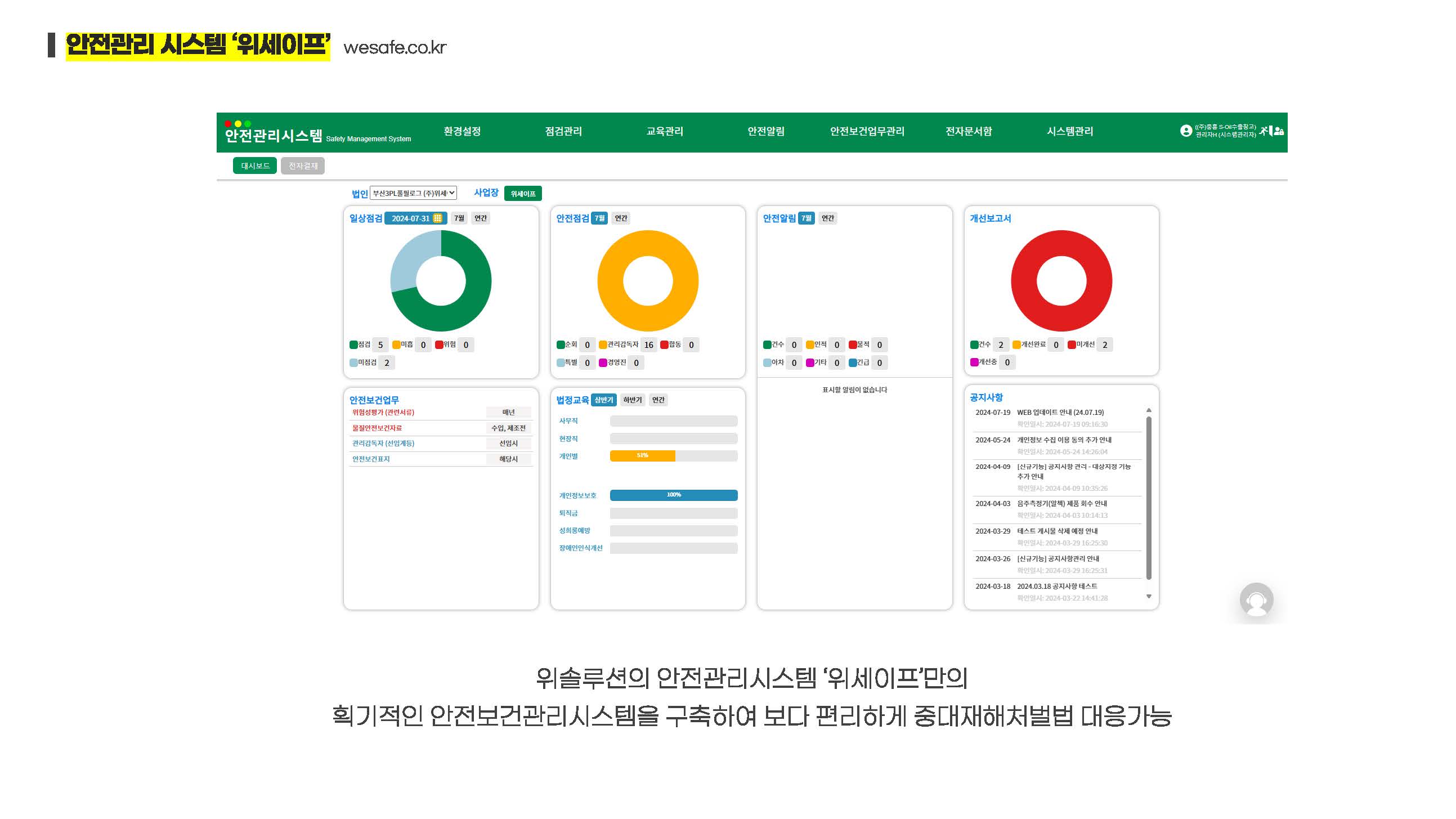The image size is (1456, 819).
Task: Click the 2024-07-31 date field
Action: click(x=415, y=218)
